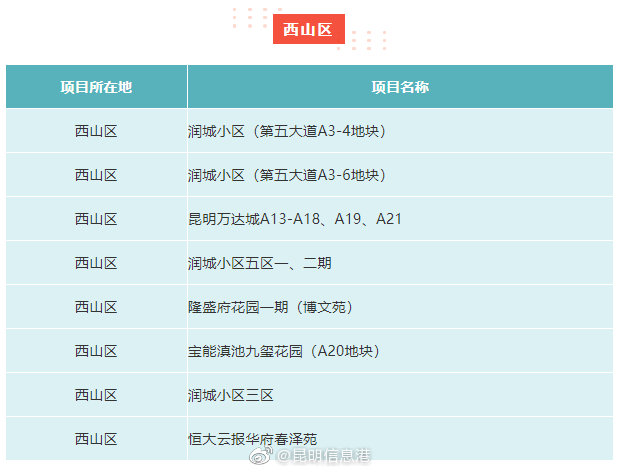623x473 pixels.
Task: Click the red 西山区 title banner
Action: [308, 29]
